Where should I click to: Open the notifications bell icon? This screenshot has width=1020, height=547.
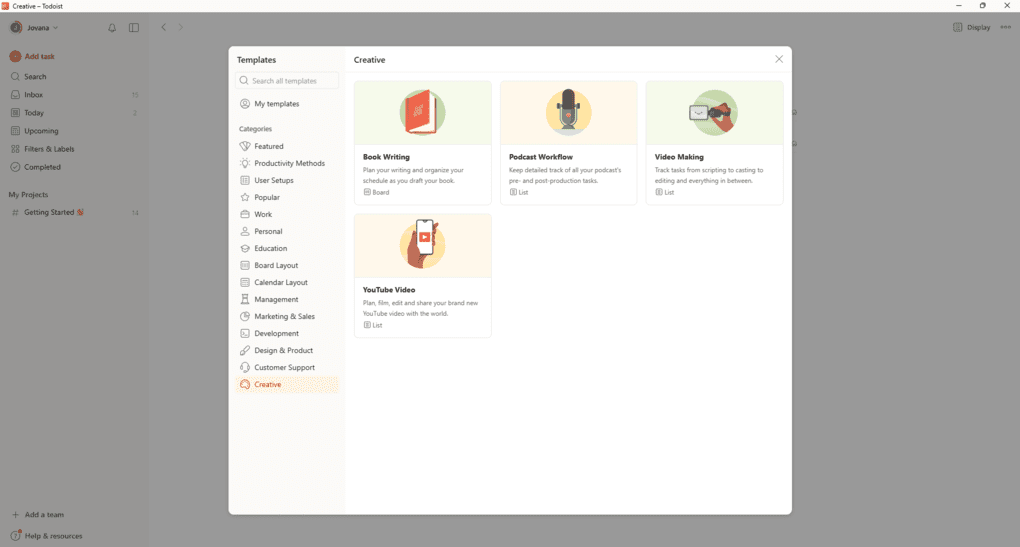pos(112,28)
